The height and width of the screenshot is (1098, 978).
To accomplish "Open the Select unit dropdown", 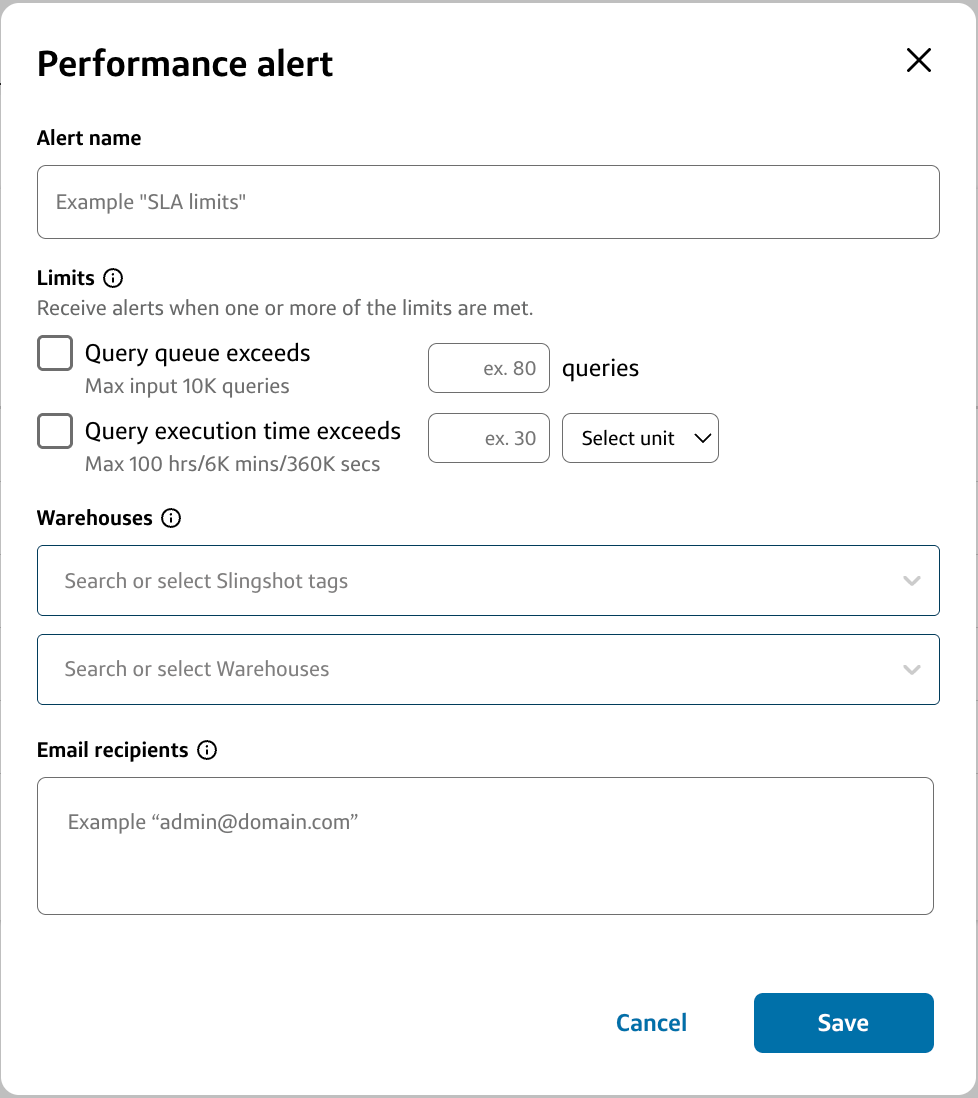I will (x=640, y=438).
